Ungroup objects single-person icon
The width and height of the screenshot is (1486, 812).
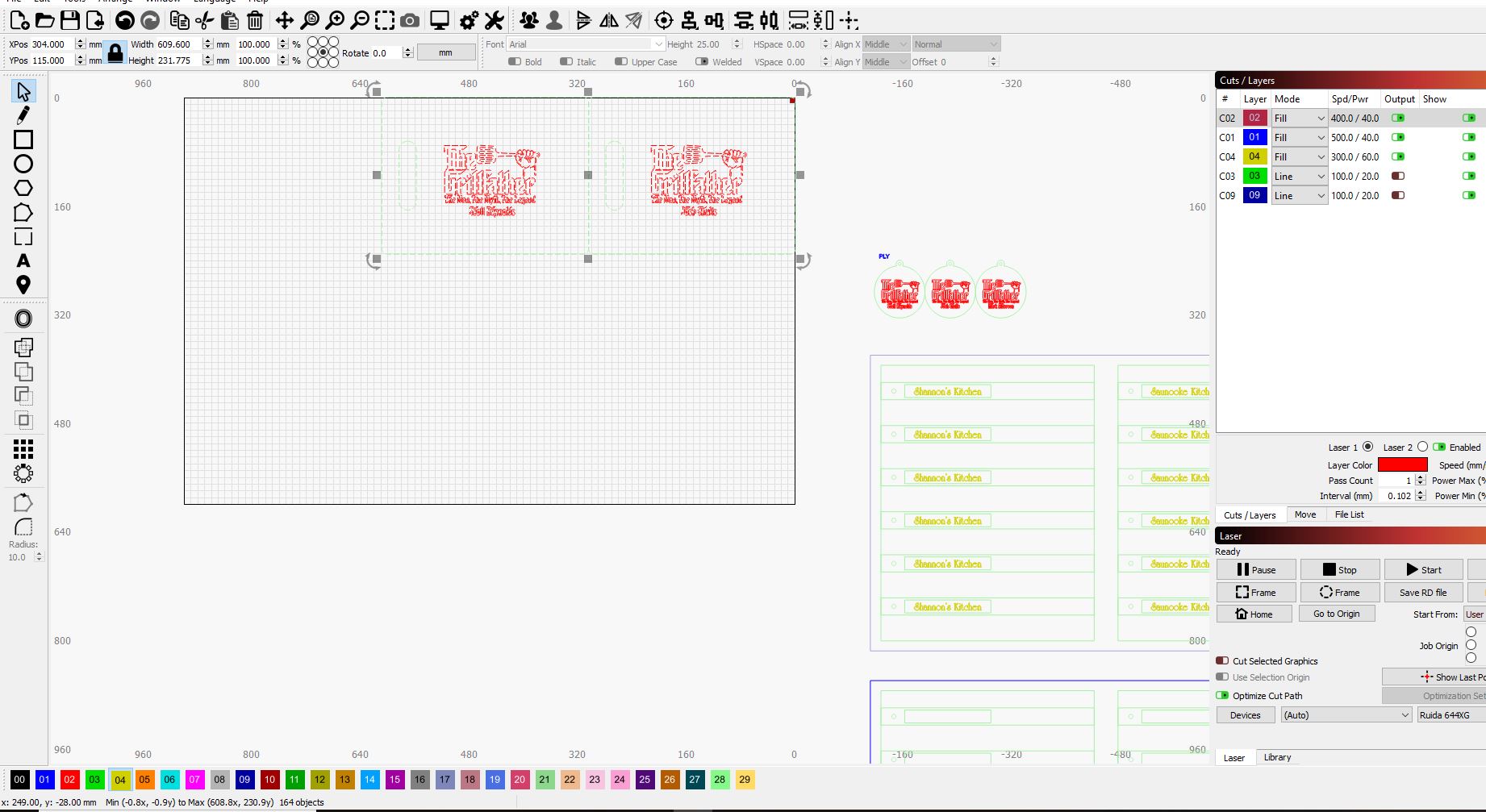tap(554, 20)
